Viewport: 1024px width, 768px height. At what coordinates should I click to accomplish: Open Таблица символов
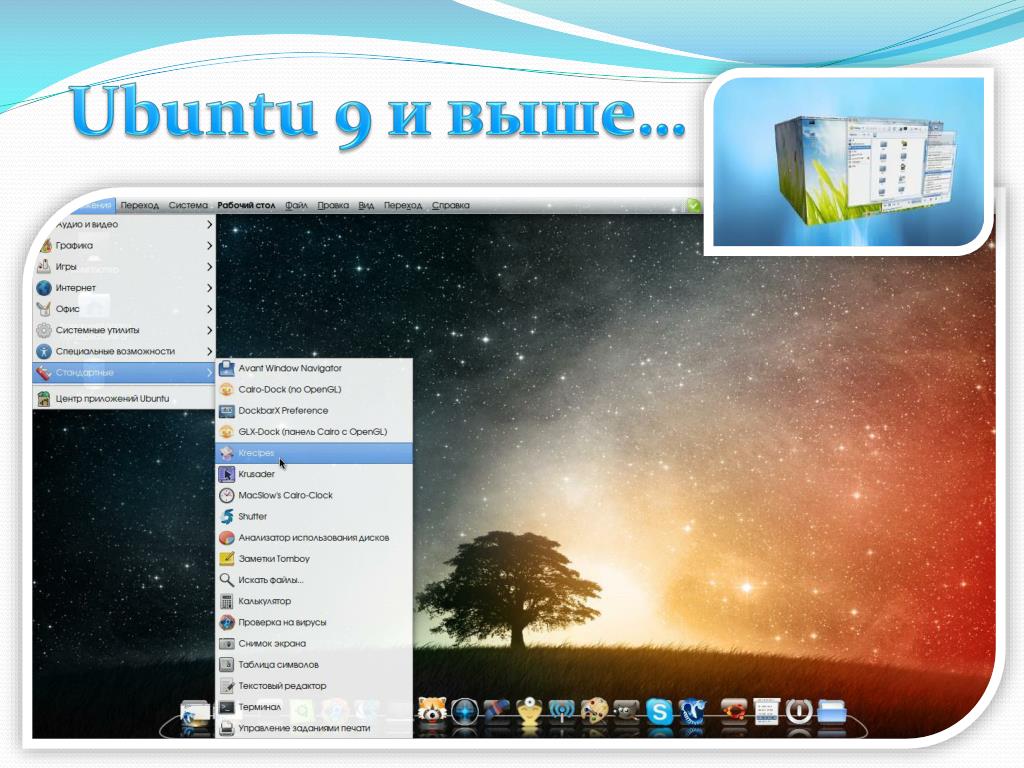[314, 665]
